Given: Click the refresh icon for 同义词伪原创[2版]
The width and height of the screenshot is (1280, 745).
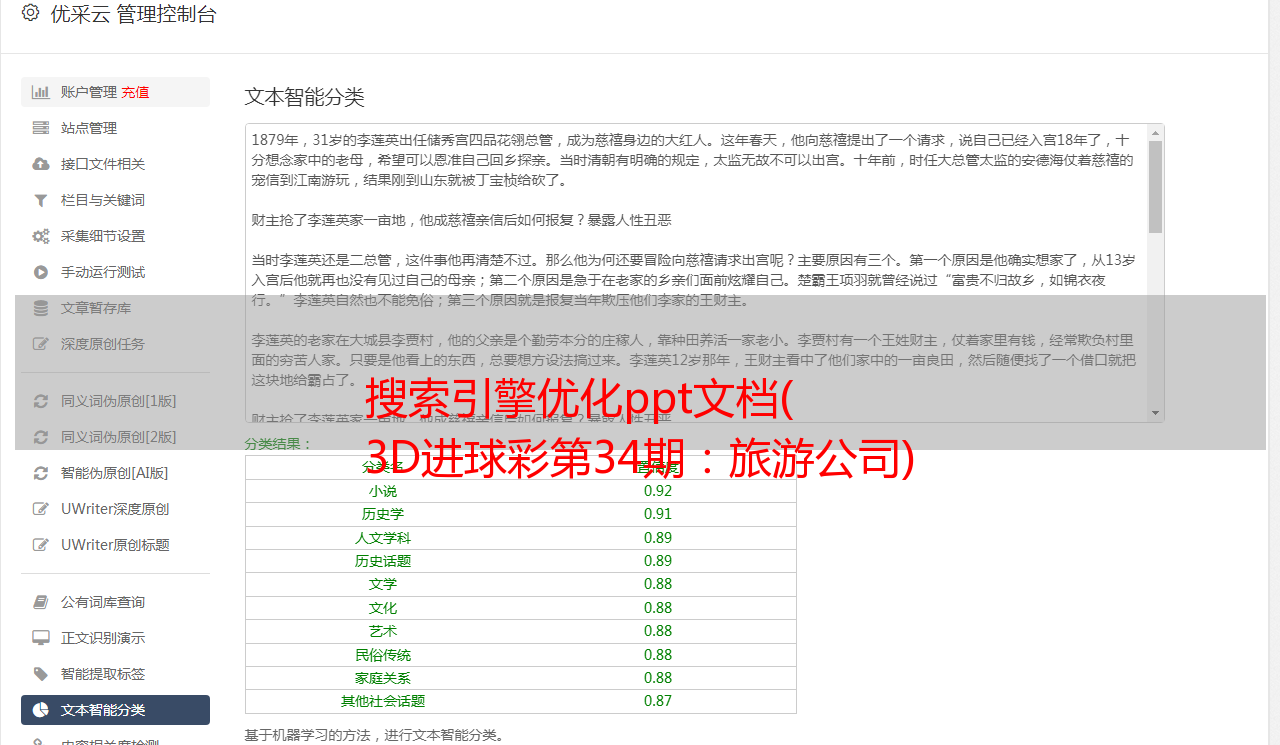Looking at the screenshot, I should point(40,437).
